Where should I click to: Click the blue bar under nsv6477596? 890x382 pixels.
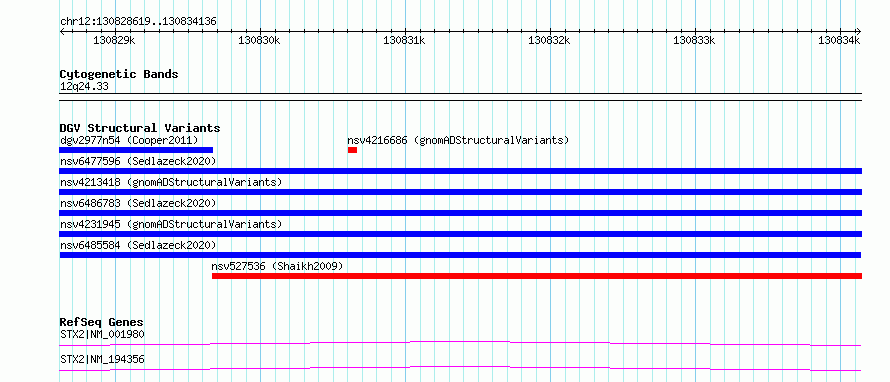[x=461, y=171]
